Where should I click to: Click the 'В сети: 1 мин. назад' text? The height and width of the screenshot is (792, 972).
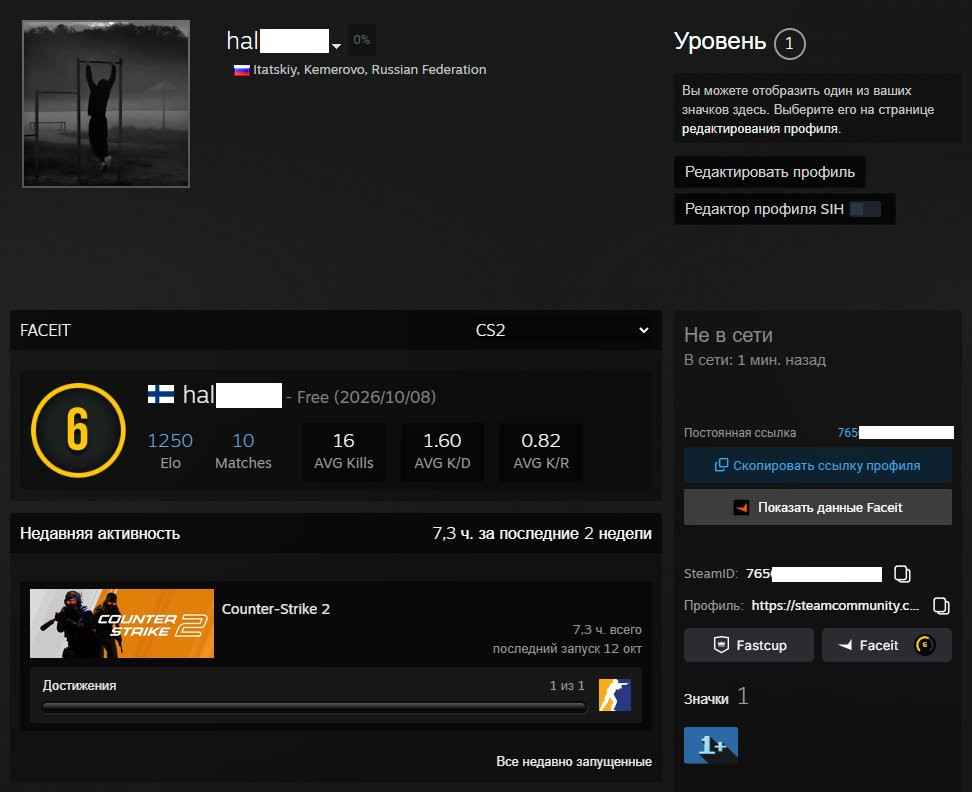click(754, 360)
